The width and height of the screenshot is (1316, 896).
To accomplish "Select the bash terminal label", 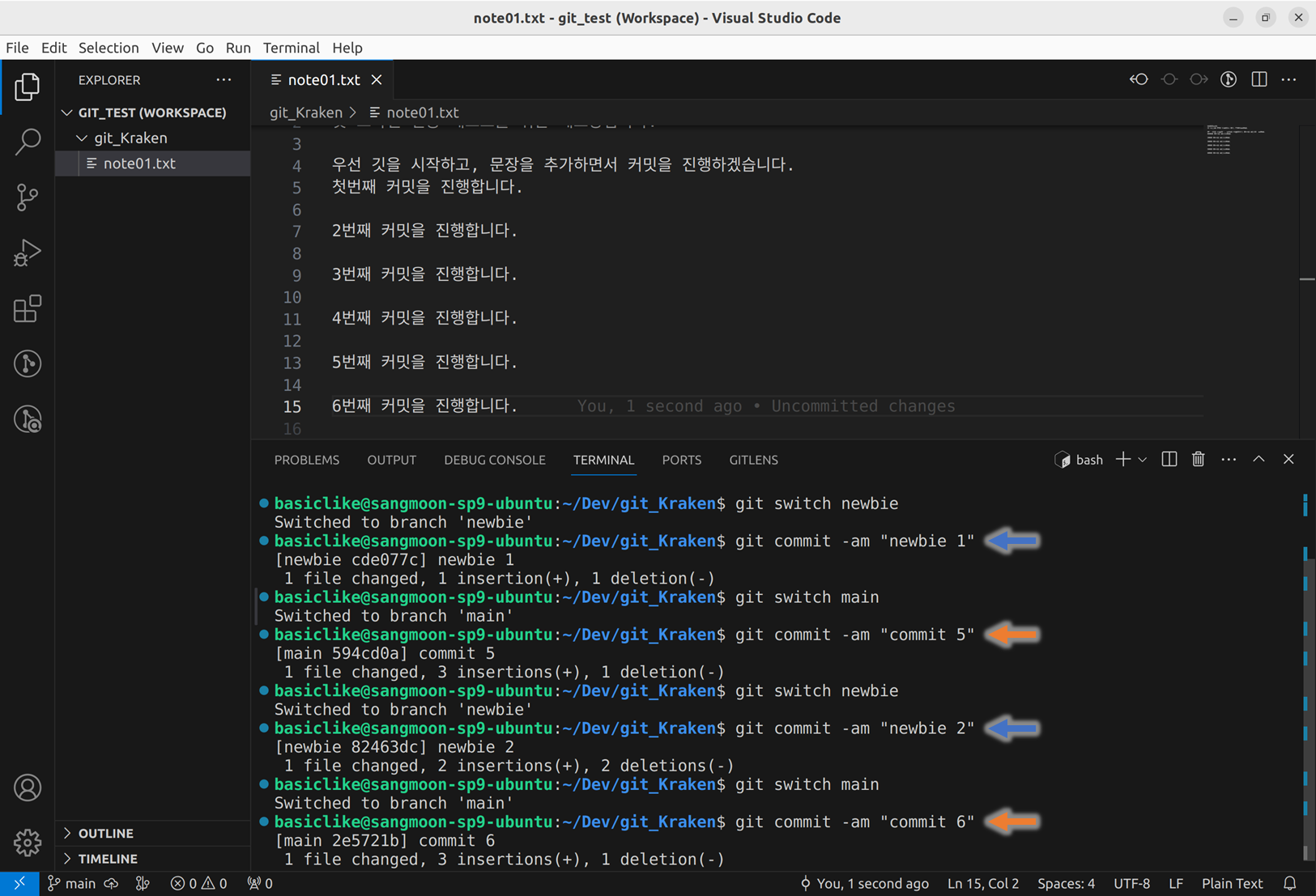I will pos(1079,460).
